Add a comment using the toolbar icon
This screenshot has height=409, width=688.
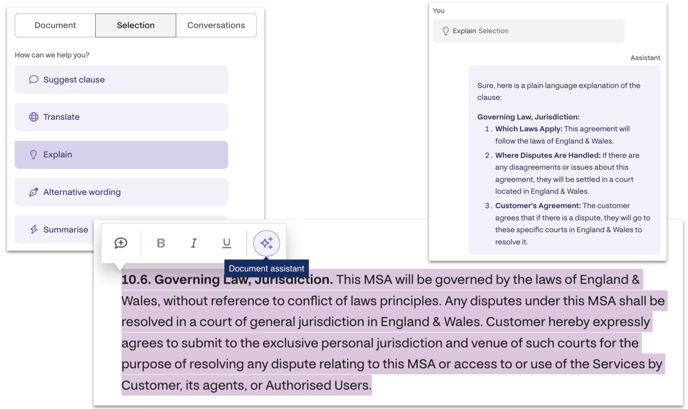coord(121,243)
